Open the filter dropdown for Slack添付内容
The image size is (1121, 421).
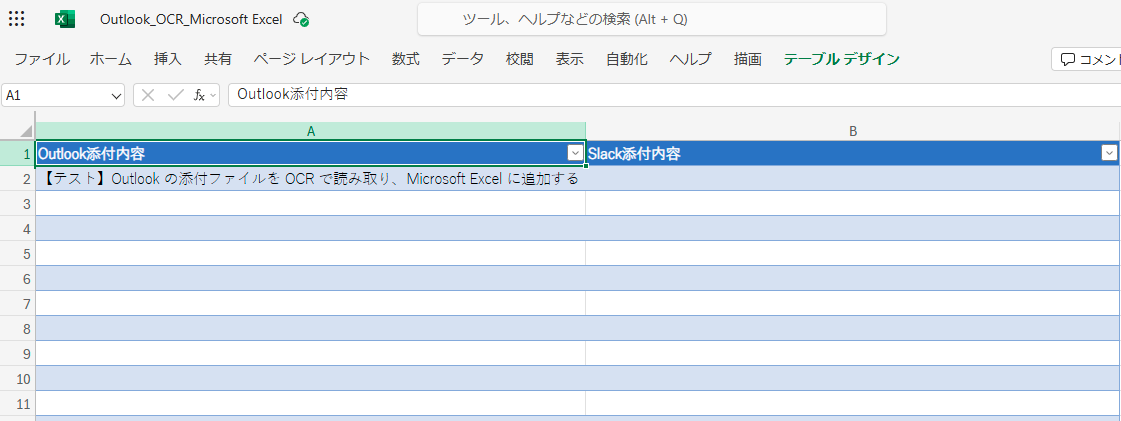tap(1109, 152)
